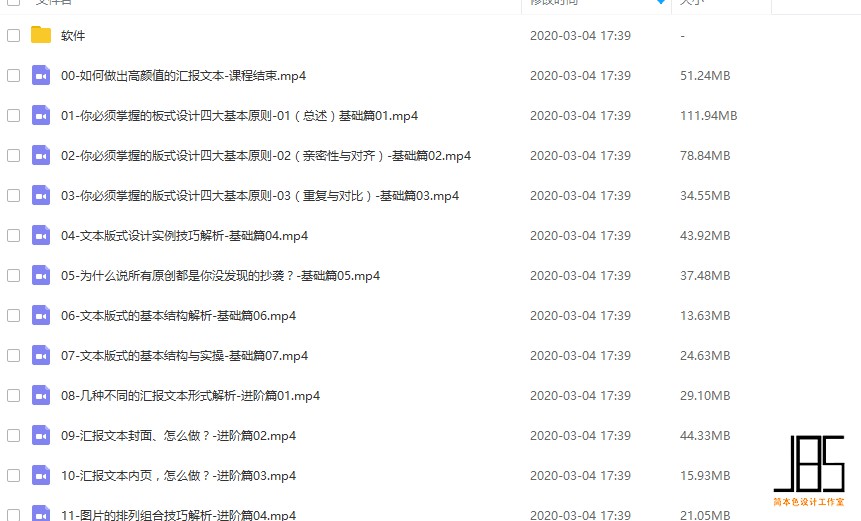Image resolution: width=861 pixels, height=521 pixels.
Task: Open the 软件 folder icon
Action: [x=41, y=35]
